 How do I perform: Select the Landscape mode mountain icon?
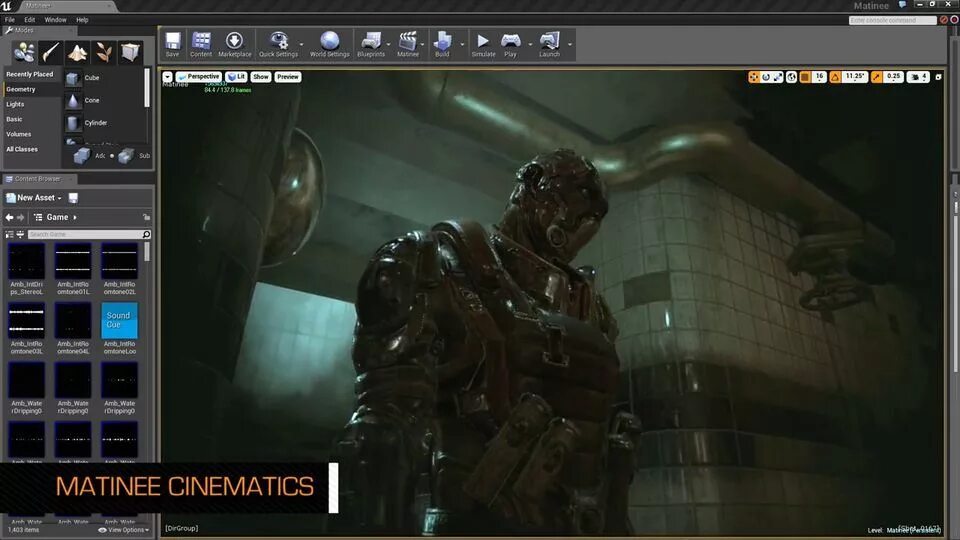pos(77,53)
